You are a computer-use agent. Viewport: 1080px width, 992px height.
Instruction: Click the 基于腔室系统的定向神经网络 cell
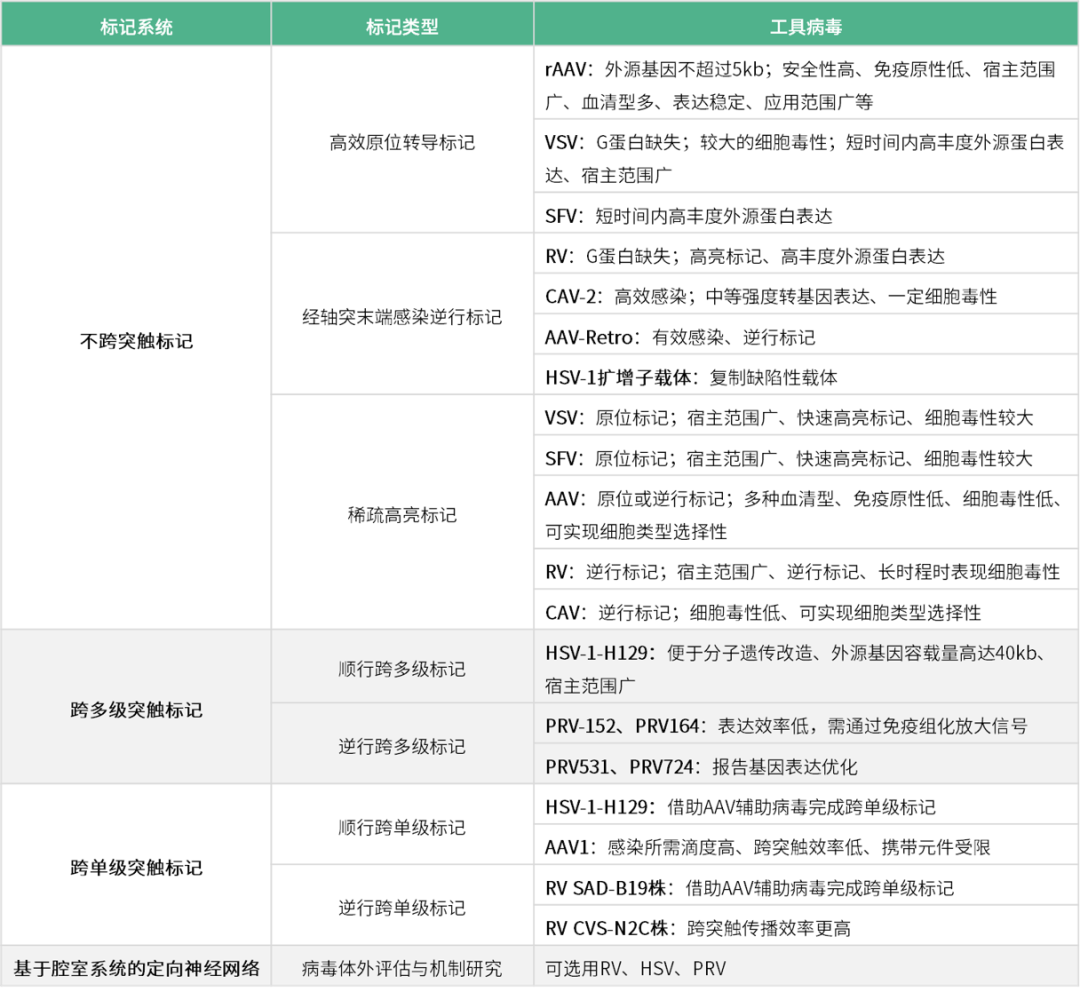[x=136, y=968]
